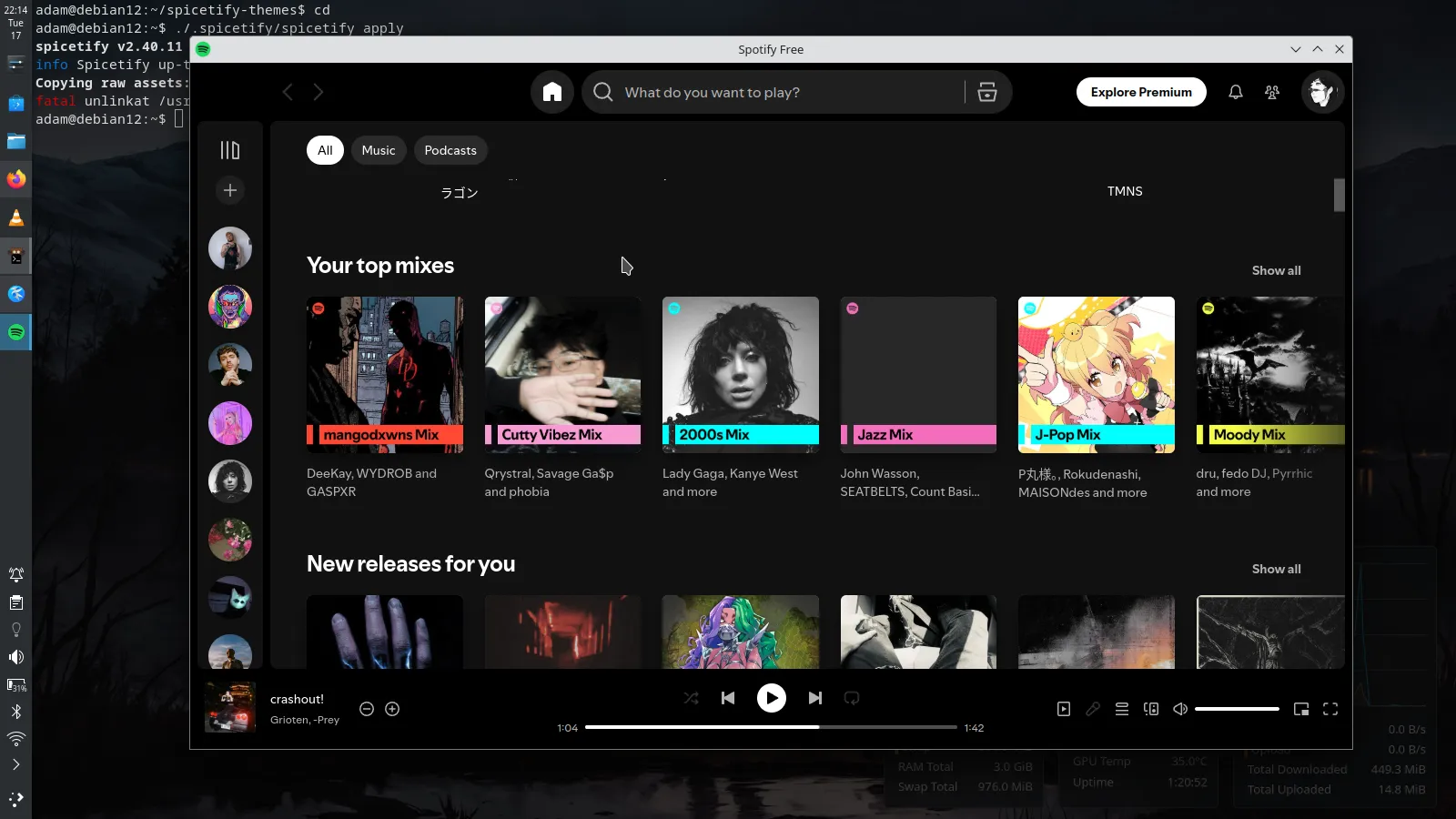1456x819 pixels.
Task: Toggle shuffle in player bar
Action: (692, 698)
